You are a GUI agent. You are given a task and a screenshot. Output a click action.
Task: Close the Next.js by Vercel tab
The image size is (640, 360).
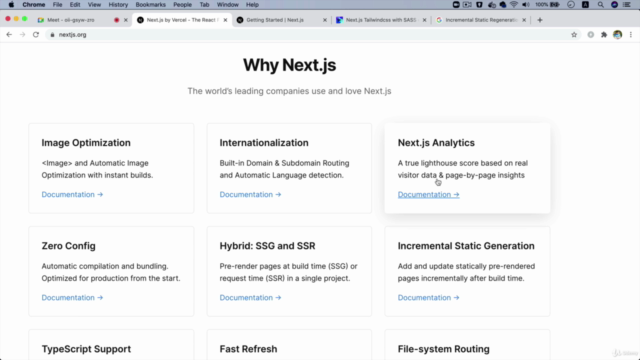225,20
